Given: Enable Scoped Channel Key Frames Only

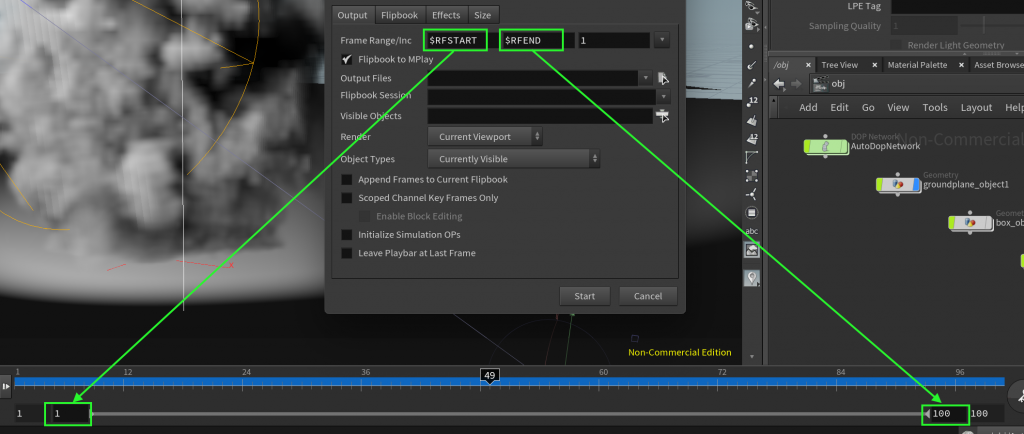Looking at the screenshot, I should click(x=347, y=198).
